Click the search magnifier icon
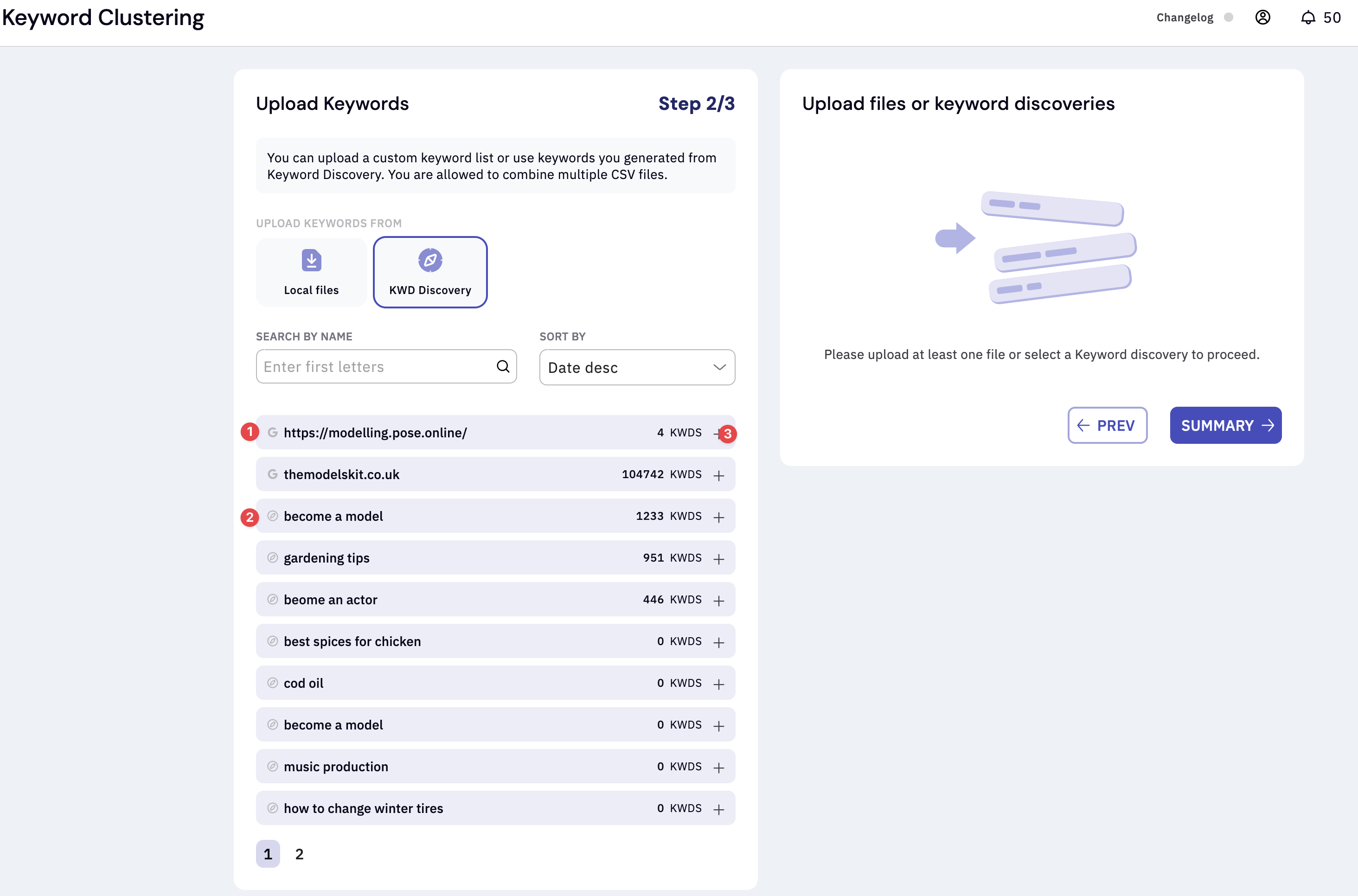 [x=503, y=366]
